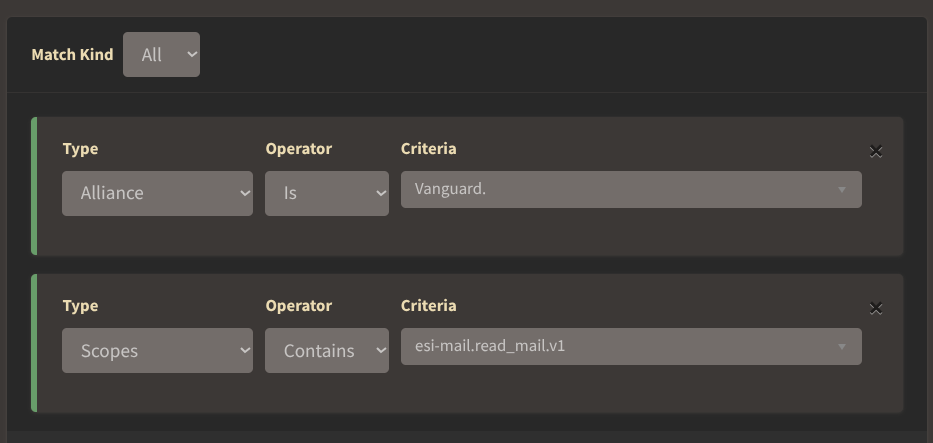The width and height of the screenshot is (933, 443).
Task: Change the "Contains" operator dropdown
Action: coord(326,351)
